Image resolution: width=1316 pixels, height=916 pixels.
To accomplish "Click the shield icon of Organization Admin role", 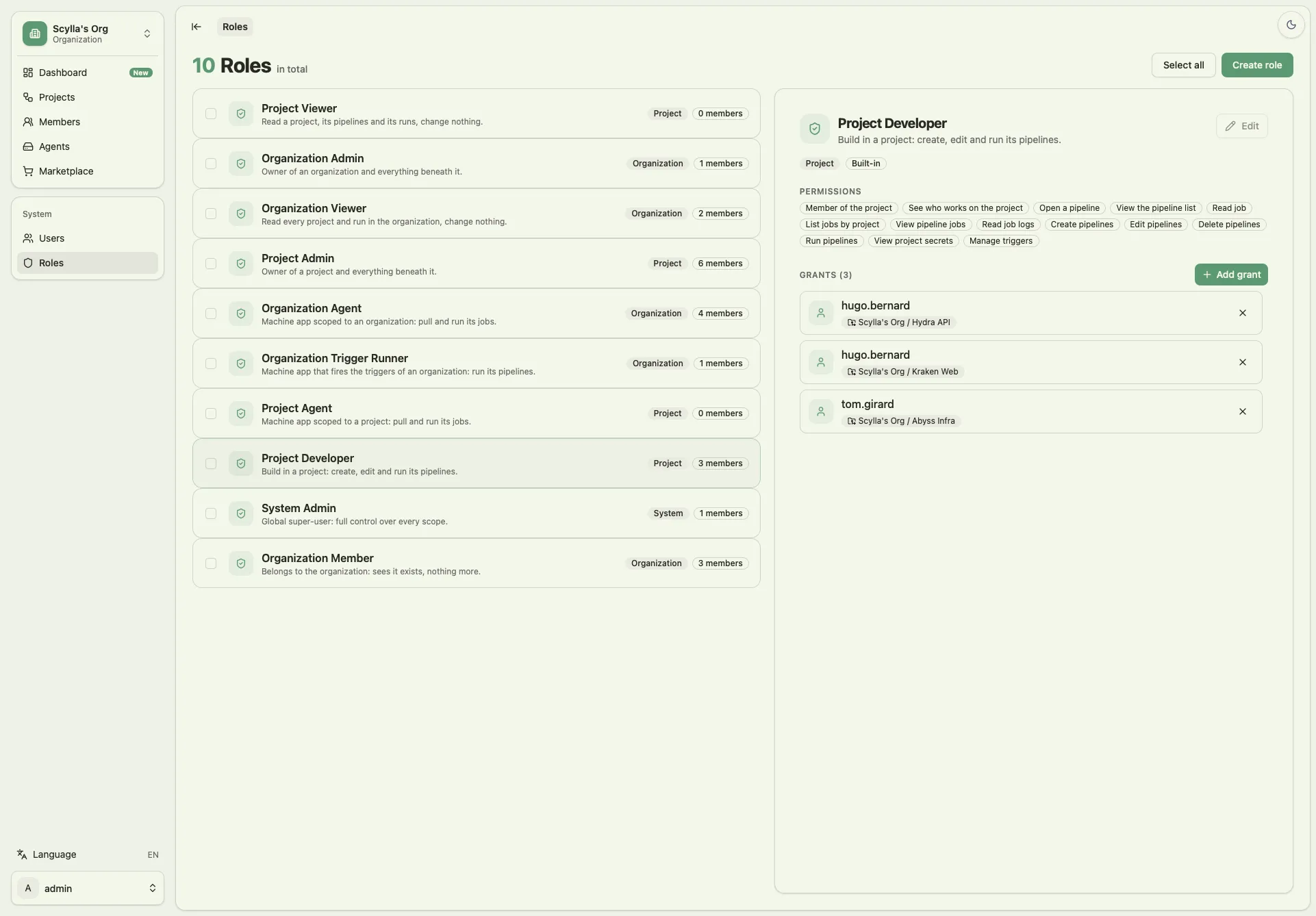I will click(x=241, y=164).
